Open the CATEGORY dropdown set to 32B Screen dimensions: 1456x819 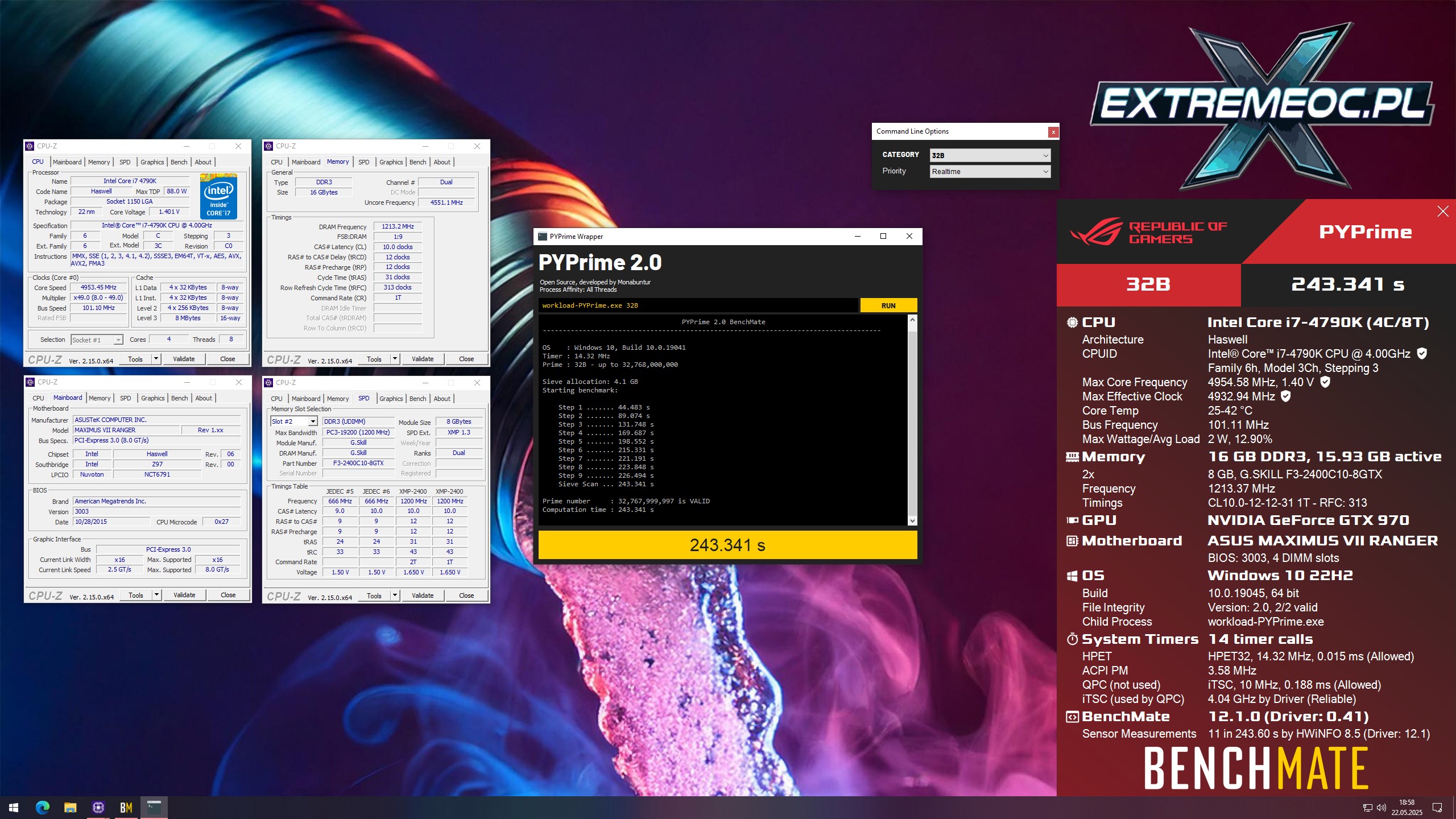[x=990, y=155]
